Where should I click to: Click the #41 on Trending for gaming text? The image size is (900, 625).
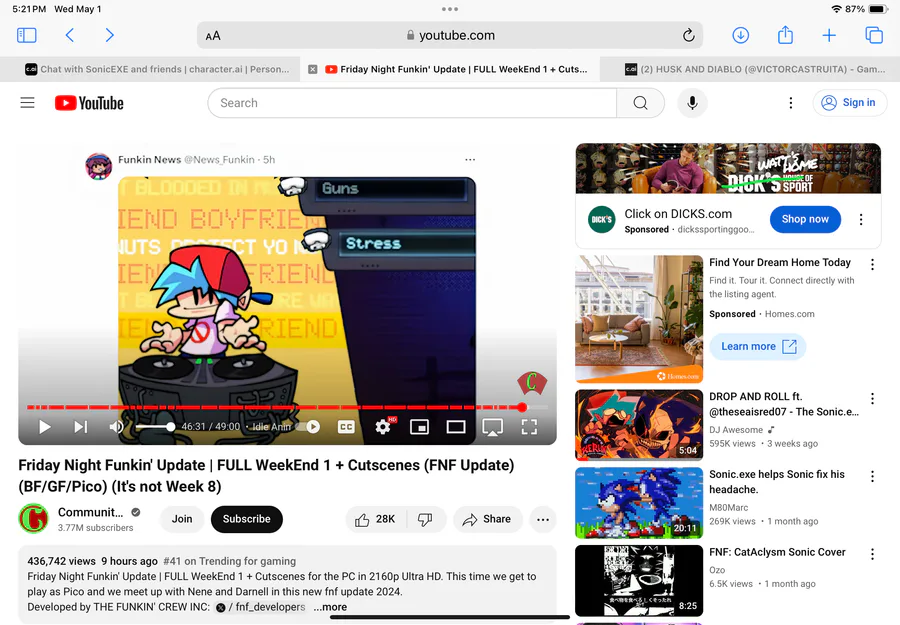coord(230,561)
